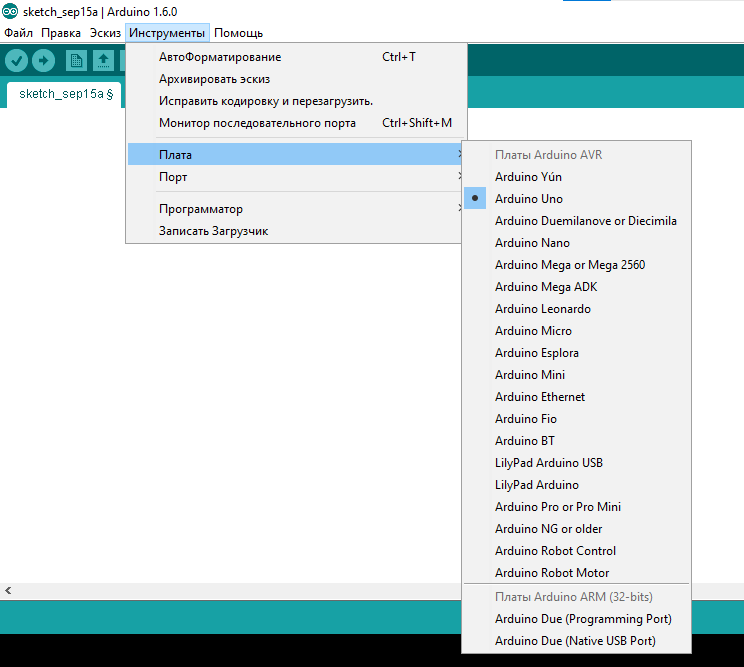Switch to the sketch_sep15a tab
This screenshot has height=667, width=744.
coord(65,94)
